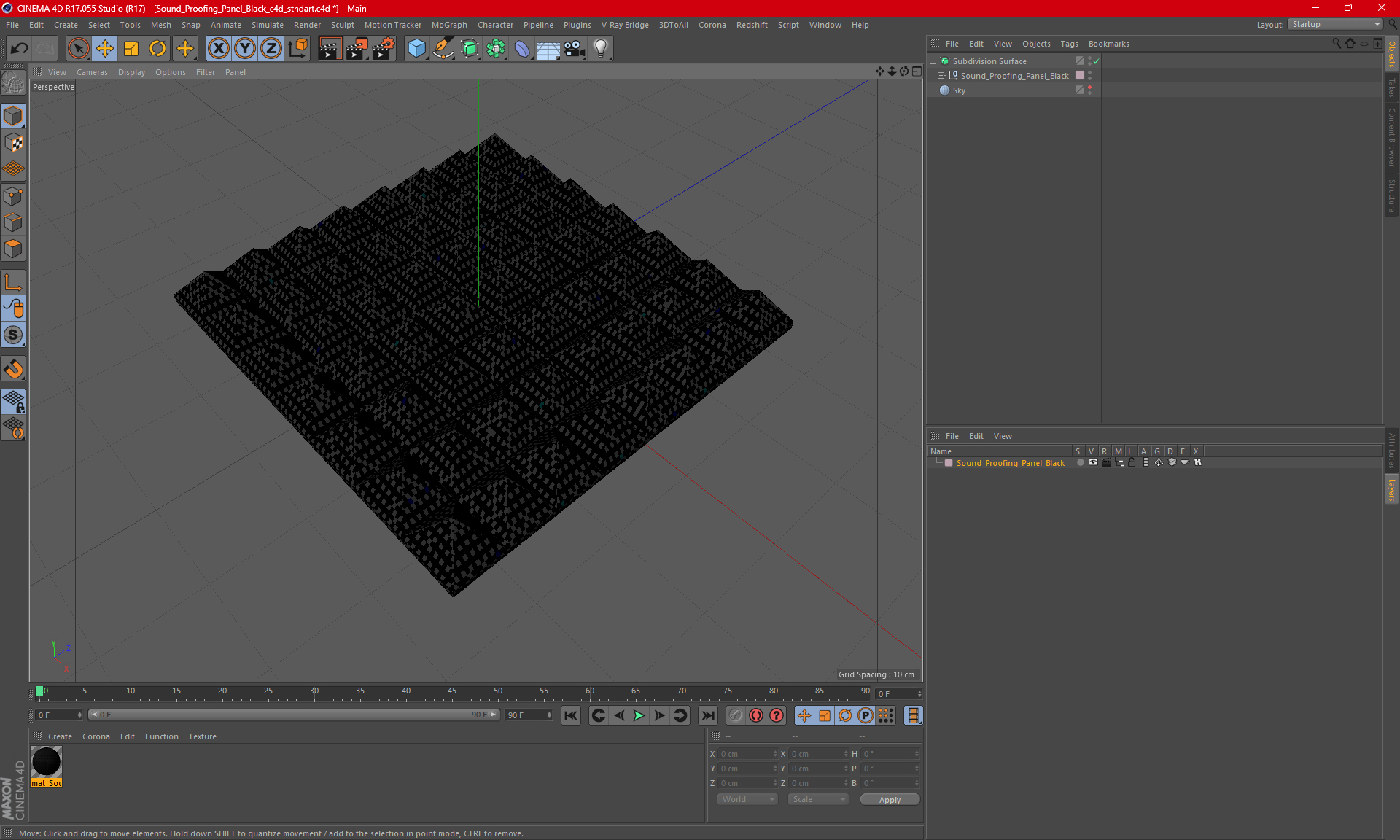Screen dimensions: 1400x840
Task: Toggle Subdivision Surface enabled checkmark
Action: (x=1096, y=61)
